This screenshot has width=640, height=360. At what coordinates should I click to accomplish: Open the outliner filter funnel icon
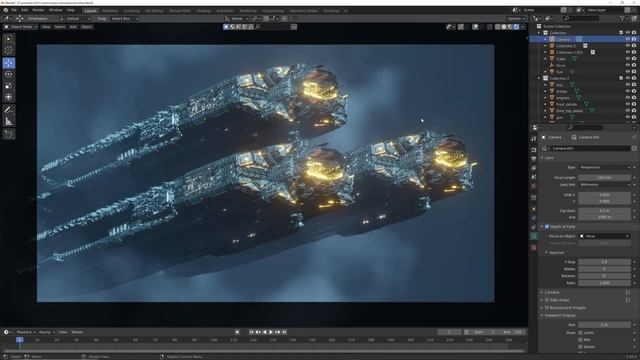pos(622,18)
